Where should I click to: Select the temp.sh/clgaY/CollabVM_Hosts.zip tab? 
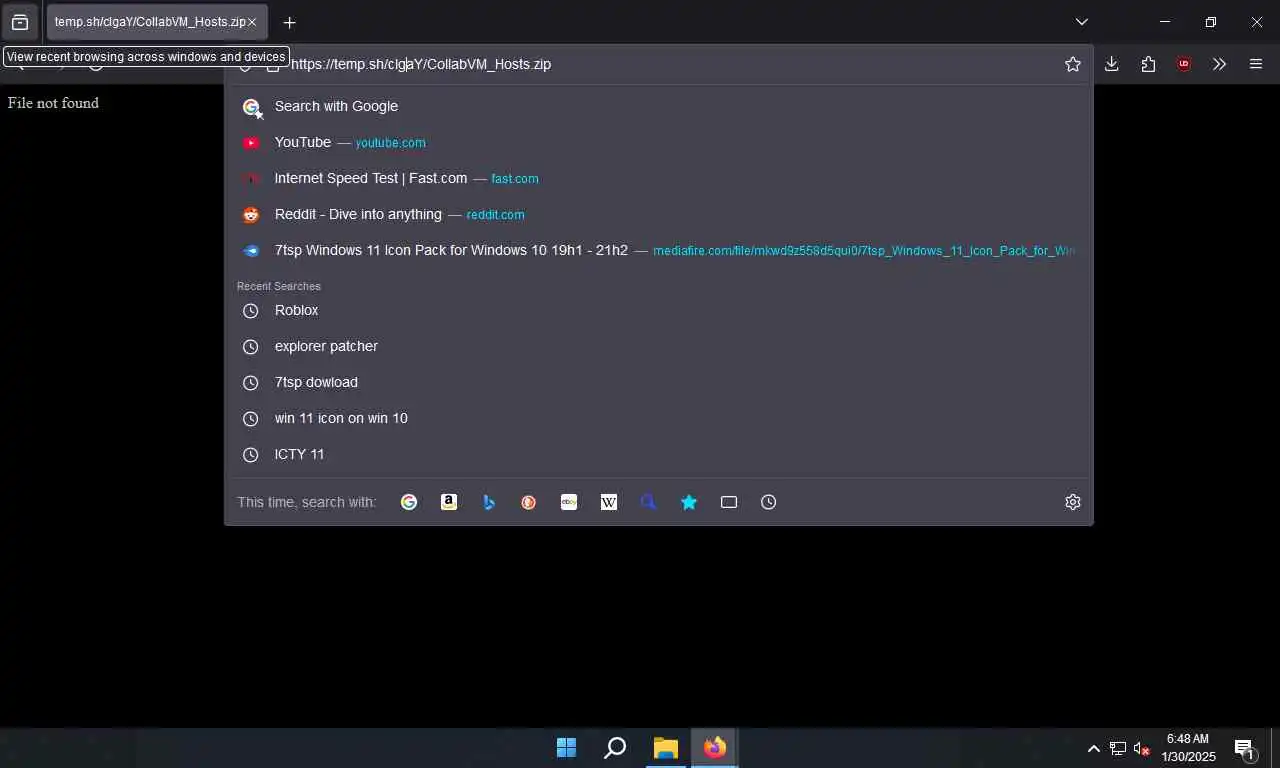(157, 22)
